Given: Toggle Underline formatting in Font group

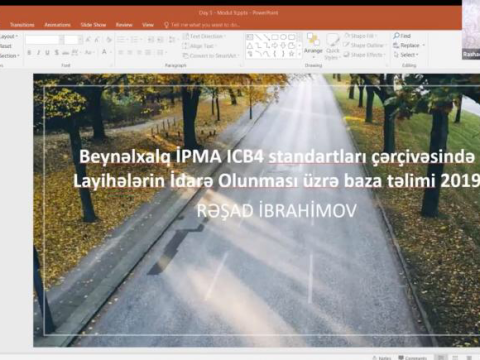Looking at the screenshot, I should (x=47, y=53).
